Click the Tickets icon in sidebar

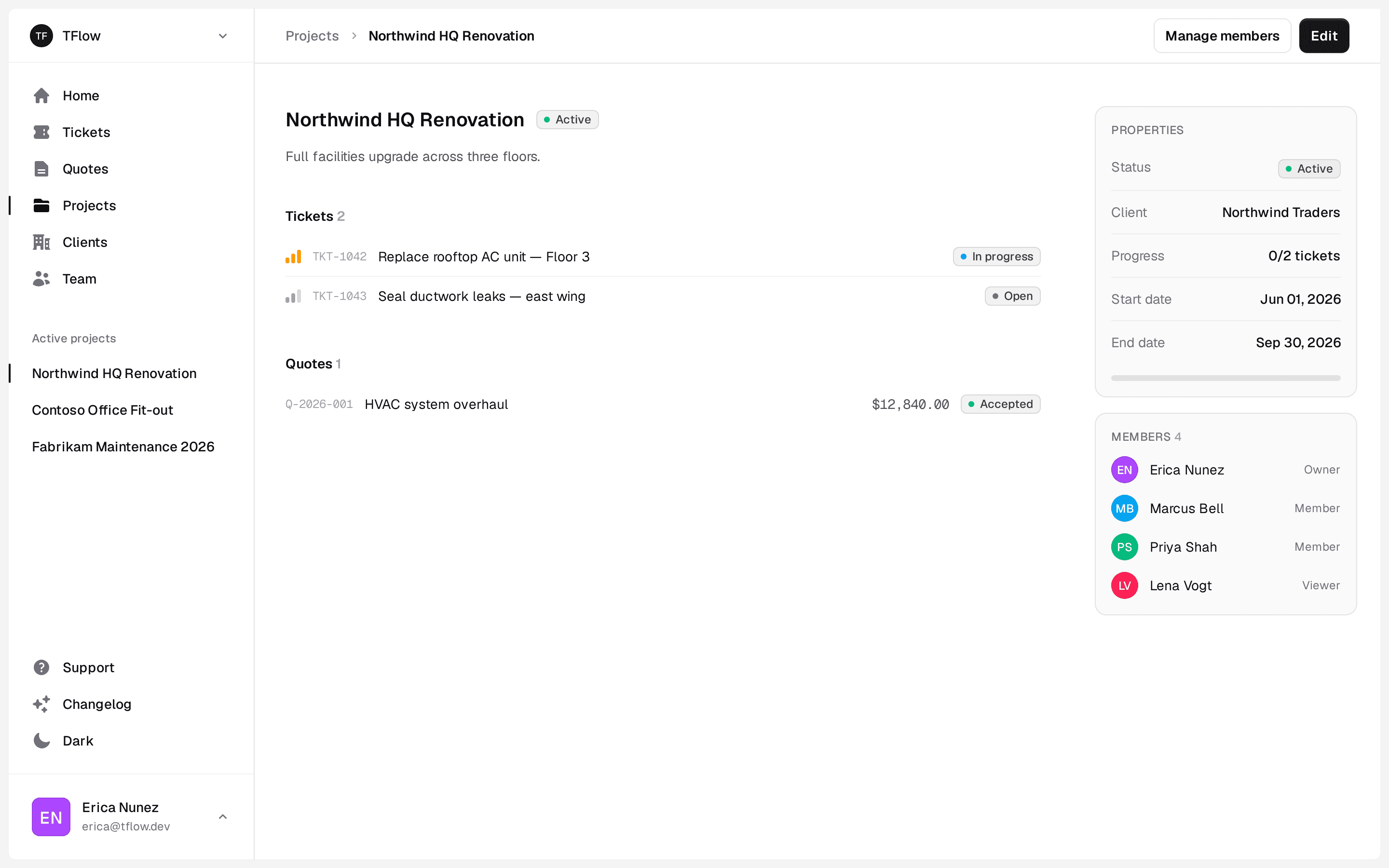coord(41,132)
